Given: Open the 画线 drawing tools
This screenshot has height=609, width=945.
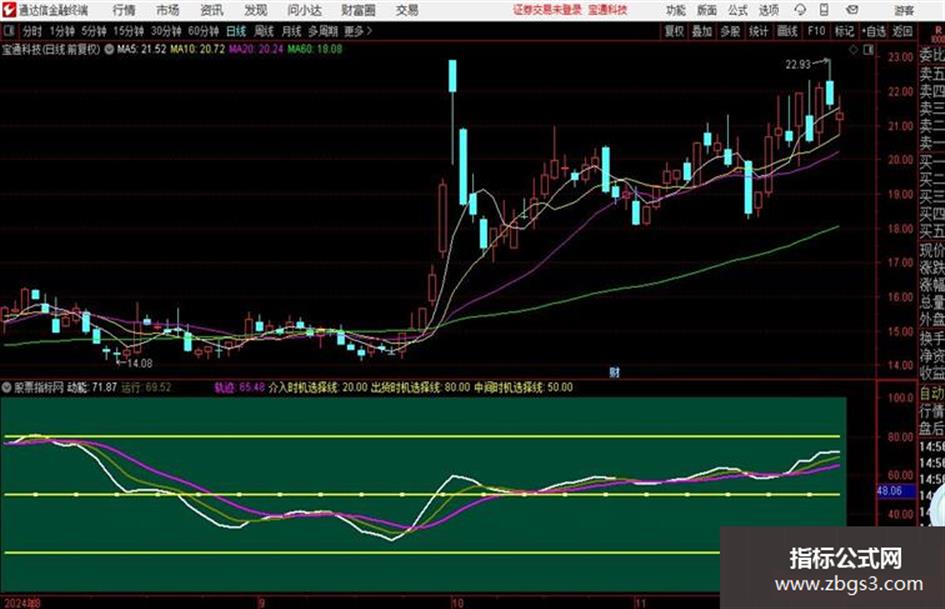Looking at the screenshot, I should pos(787,31).
